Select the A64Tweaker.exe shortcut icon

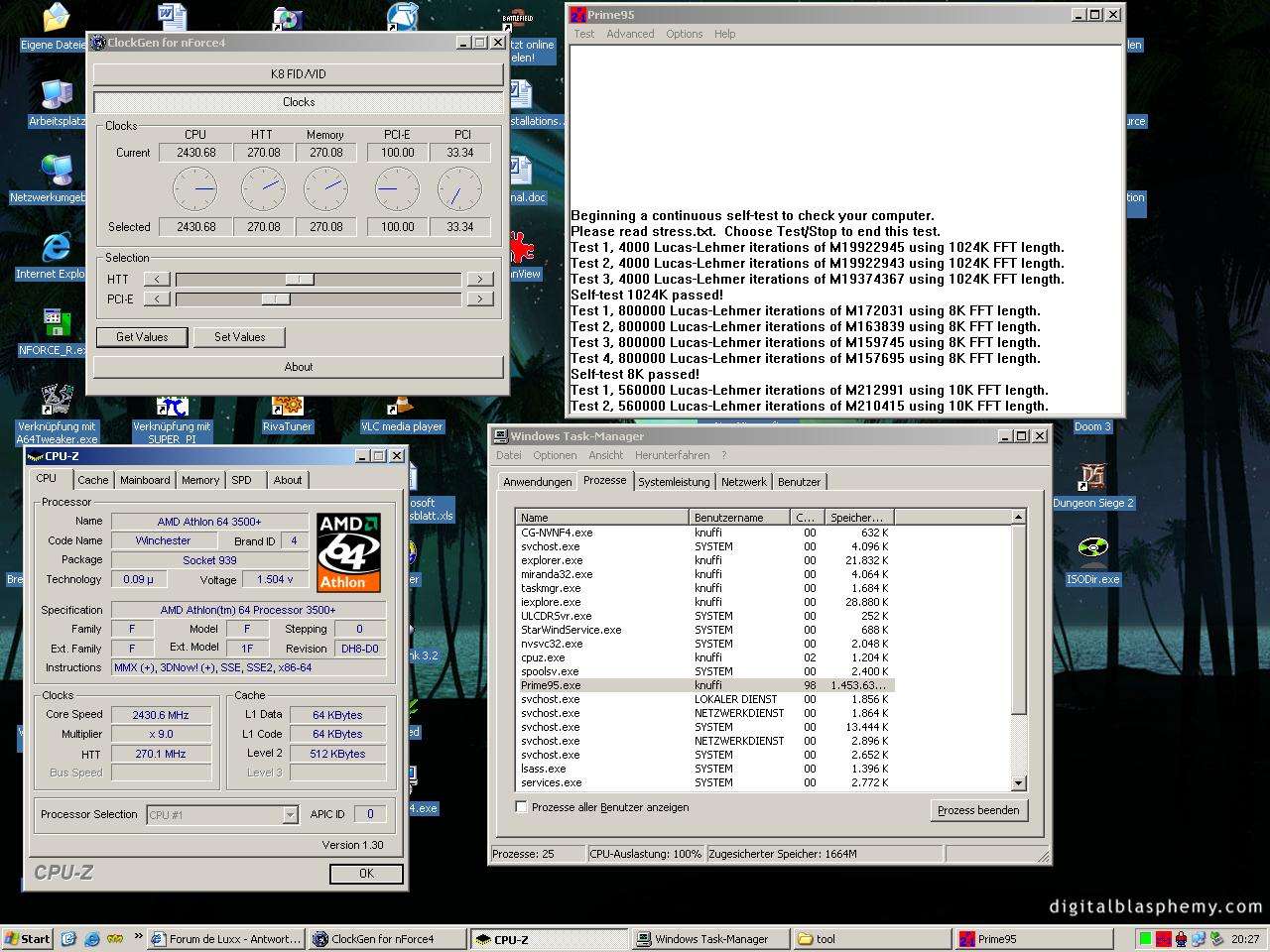(57, 401)
